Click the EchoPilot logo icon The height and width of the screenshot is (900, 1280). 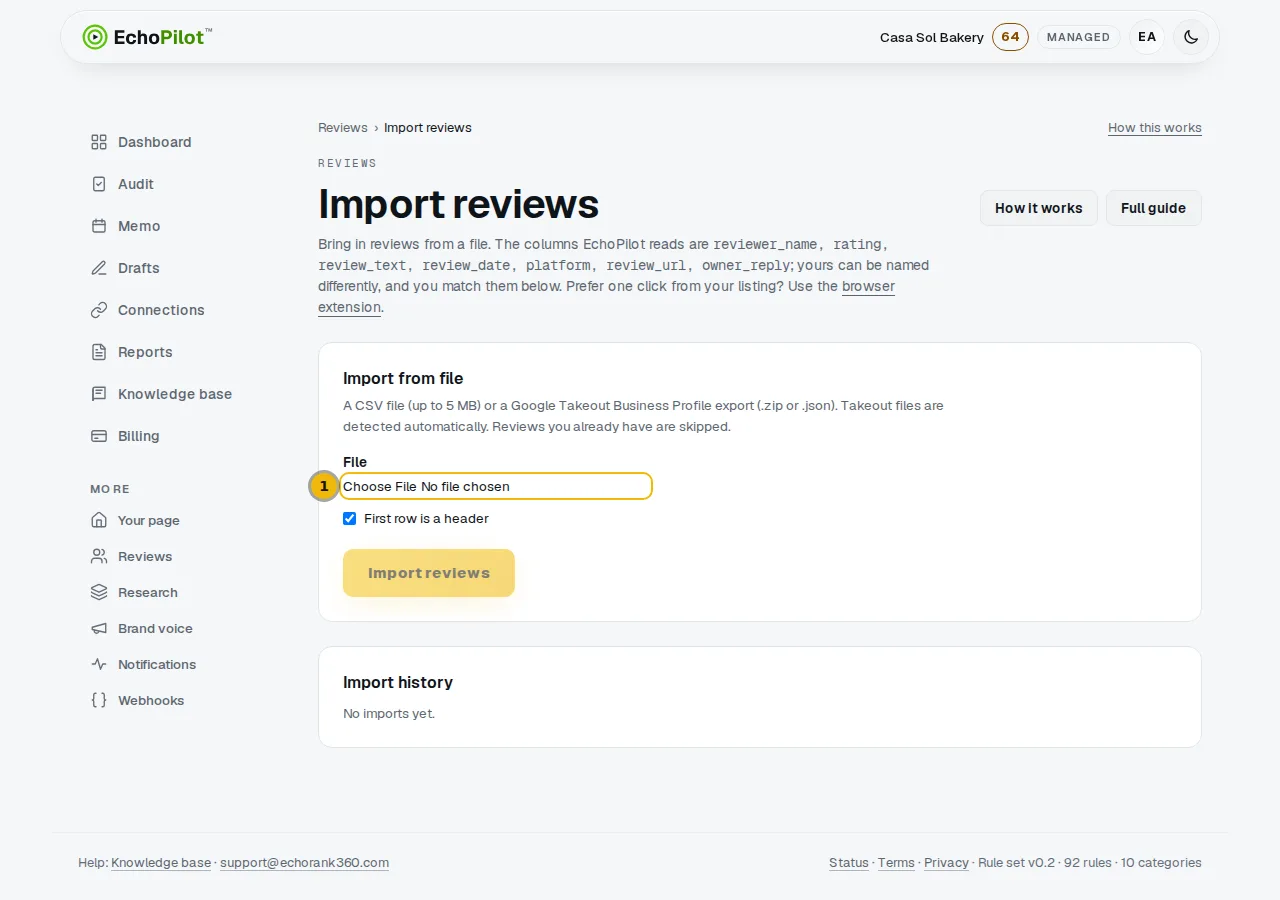[95, 37]
